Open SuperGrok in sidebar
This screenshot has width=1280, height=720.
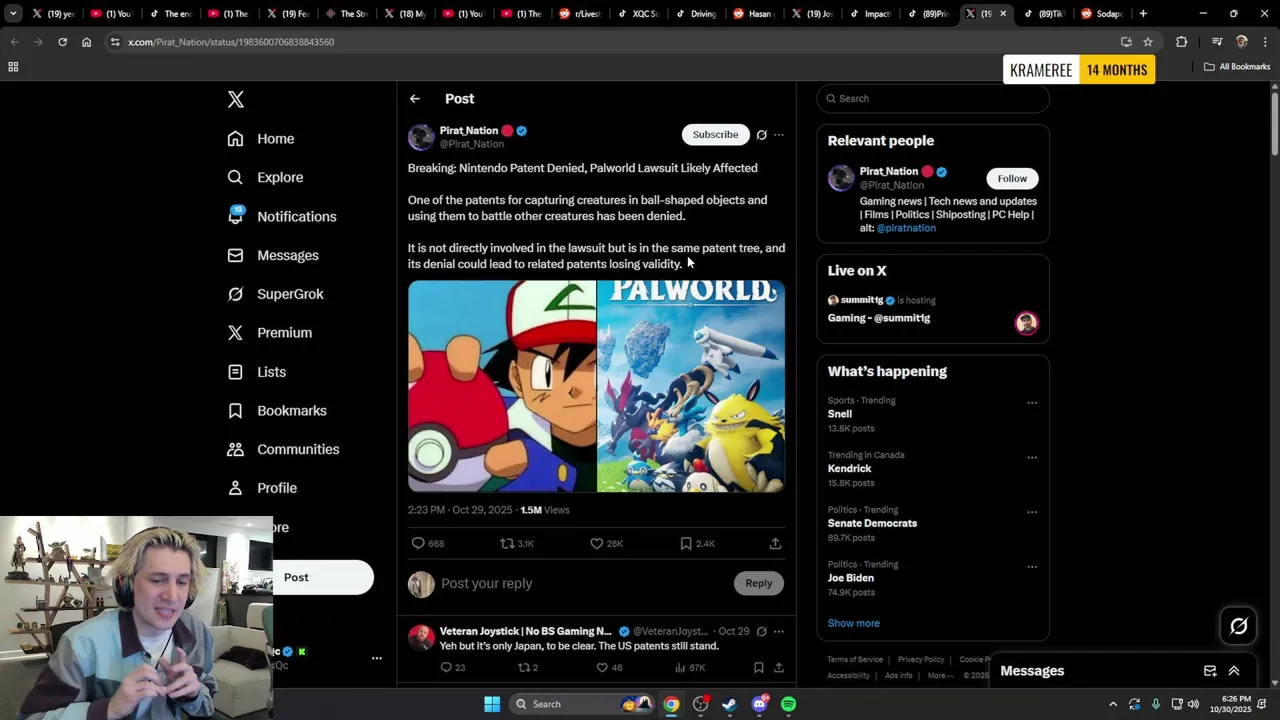point(275,294)
